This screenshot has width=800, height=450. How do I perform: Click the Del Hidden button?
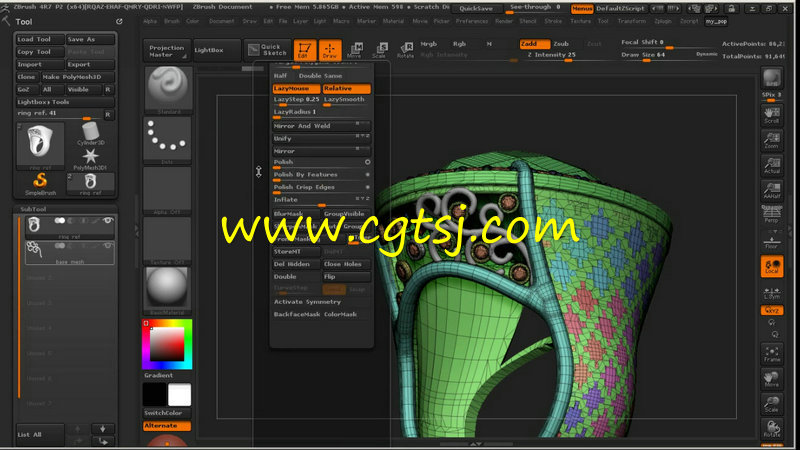(x=296, y=264)
